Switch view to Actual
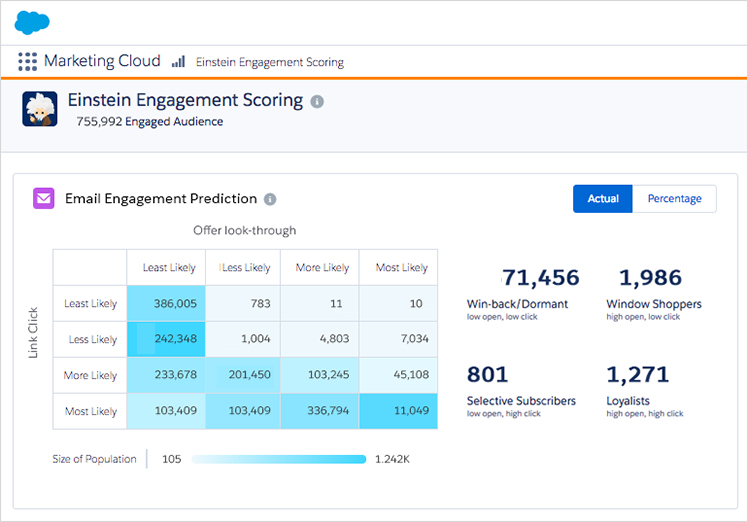This screenshot has height=522, width=748. (603, 198)
